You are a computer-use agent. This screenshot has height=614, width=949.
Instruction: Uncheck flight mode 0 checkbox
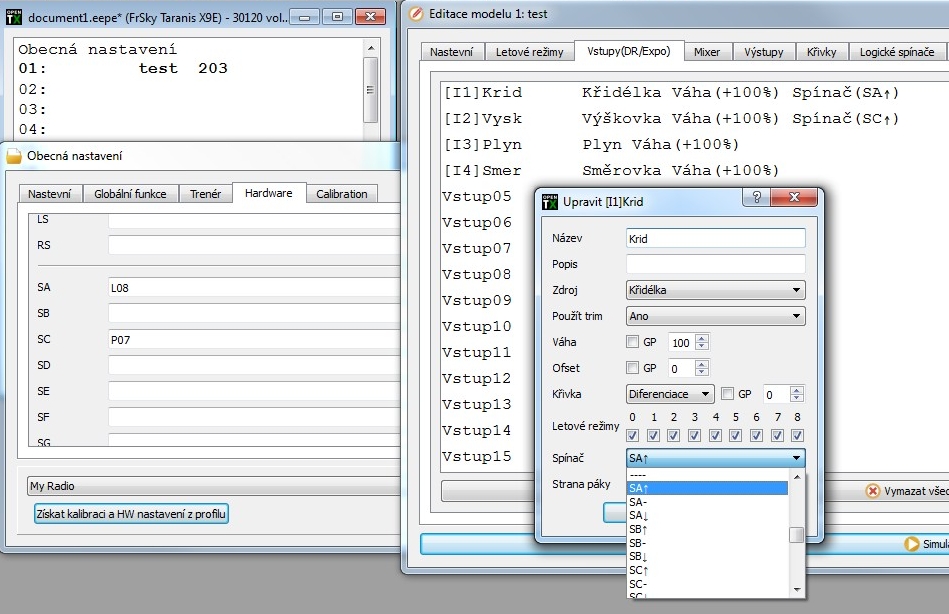[x=632, y=436]
